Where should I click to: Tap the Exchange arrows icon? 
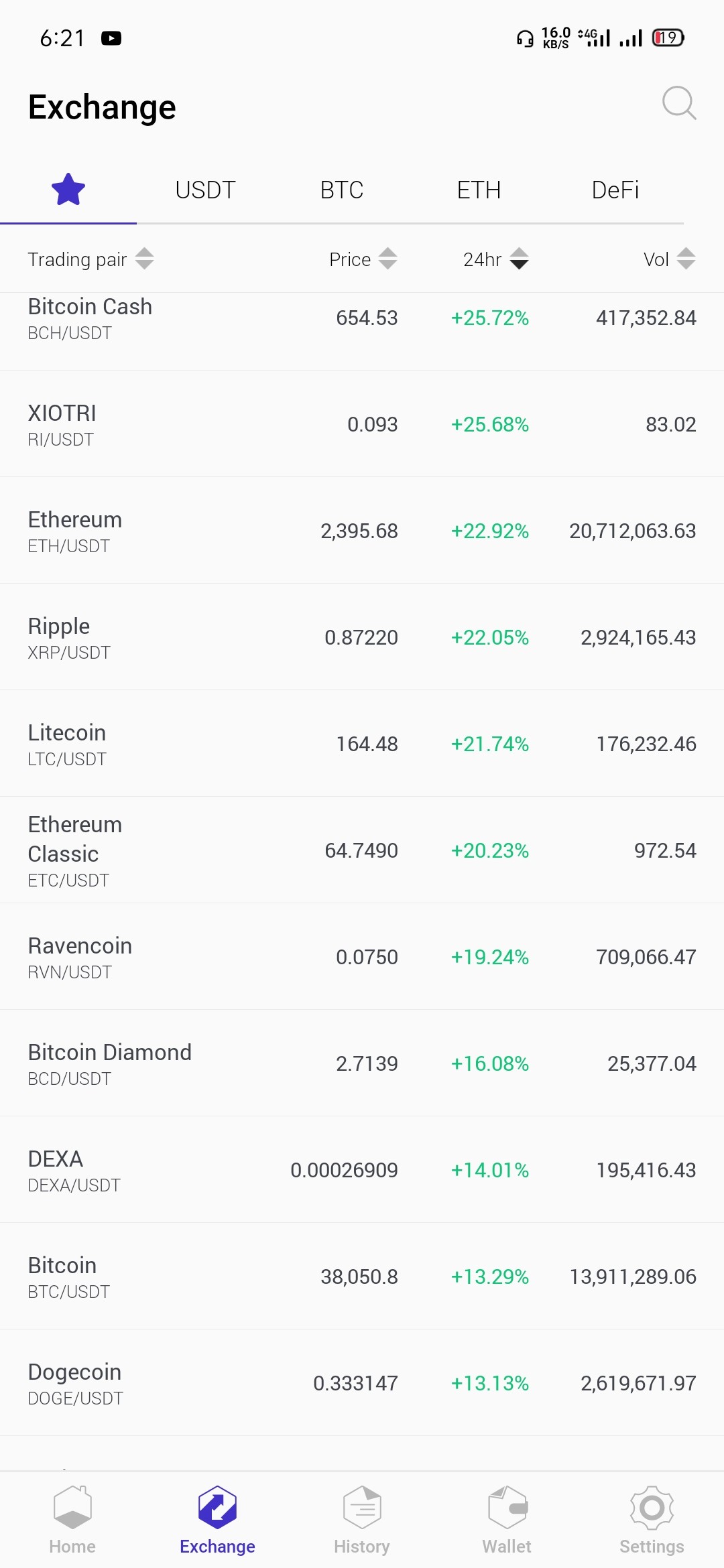217,1508
